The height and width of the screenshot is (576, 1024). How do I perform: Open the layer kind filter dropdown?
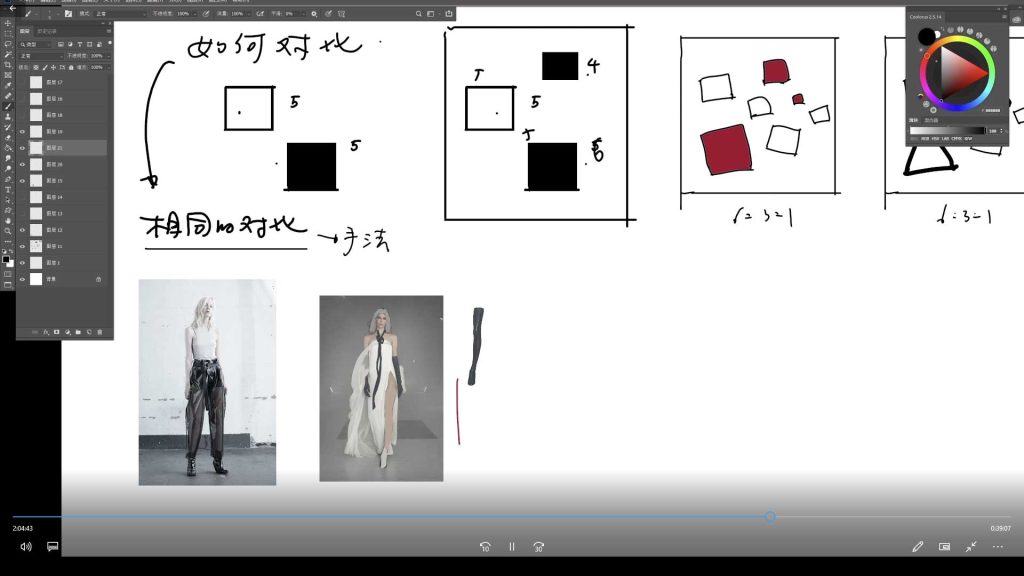36,44
